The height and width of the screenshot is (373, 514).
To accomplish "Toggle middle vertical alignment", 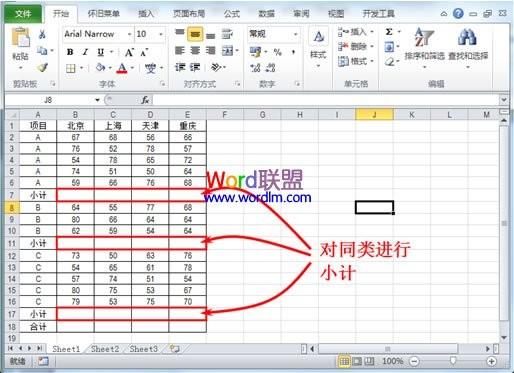I will click(195, 34).
